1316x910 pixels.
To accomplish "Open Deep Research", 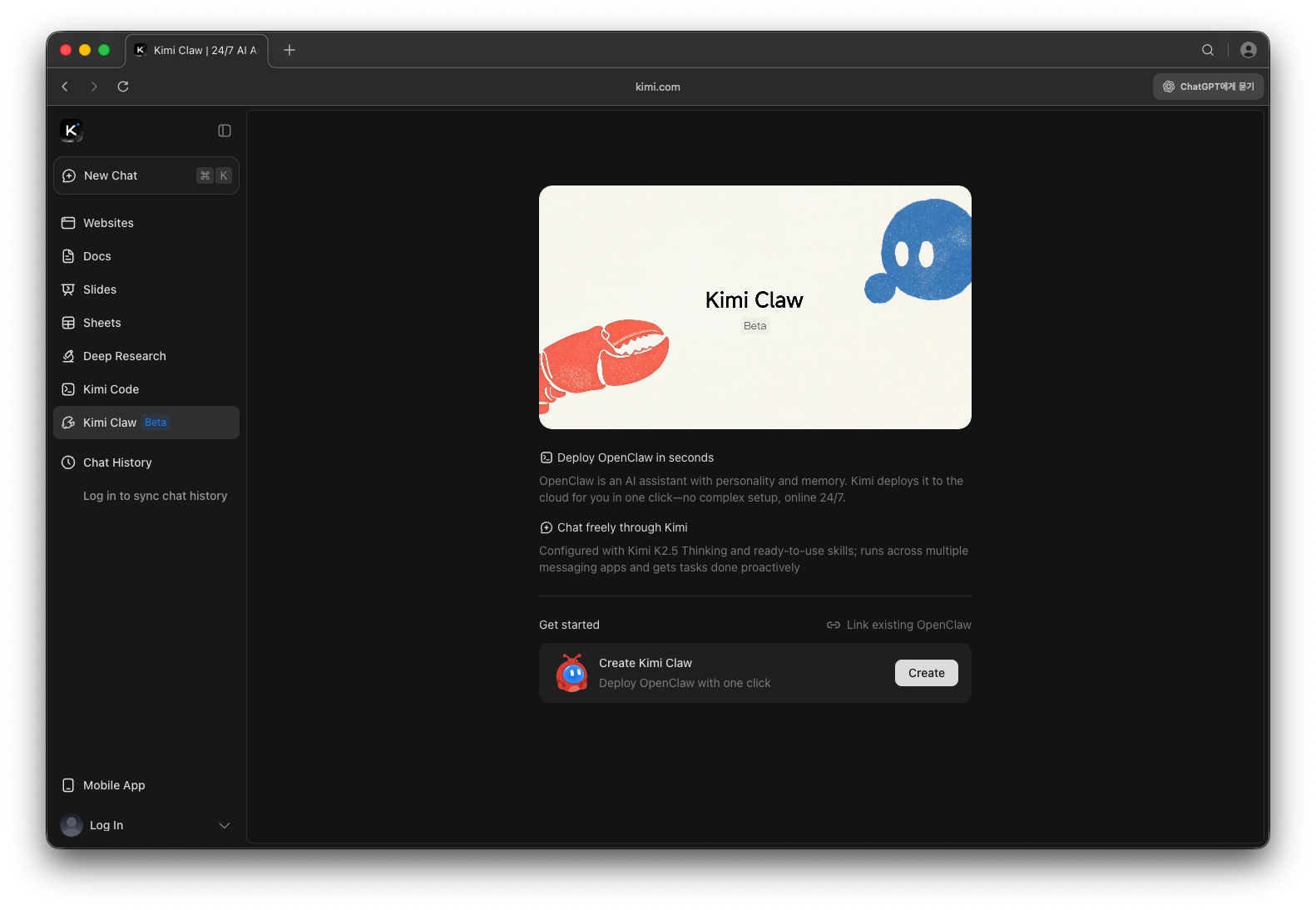I will tap(146, 356).
